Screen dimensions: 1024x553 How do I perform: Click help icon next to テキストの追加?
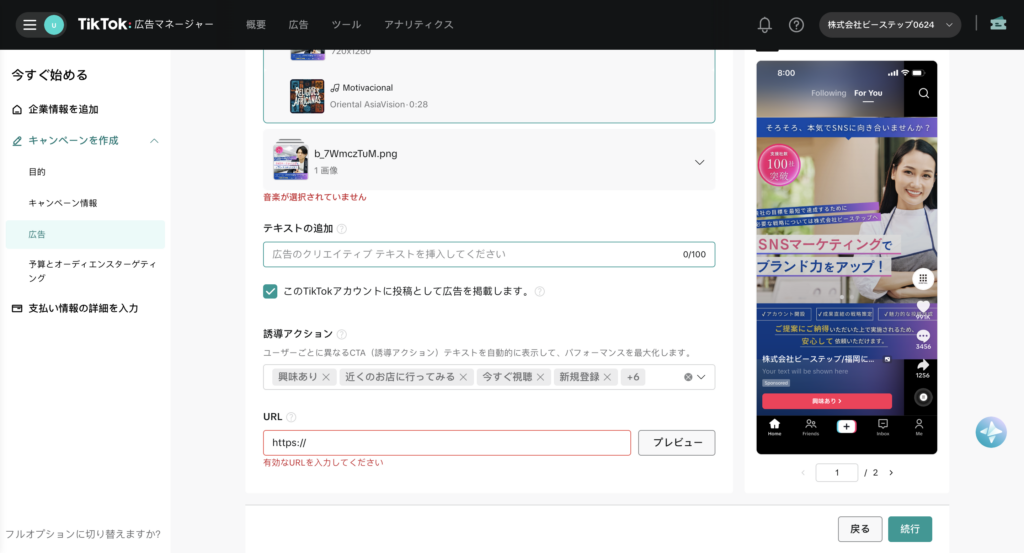(x=342, y=229)
